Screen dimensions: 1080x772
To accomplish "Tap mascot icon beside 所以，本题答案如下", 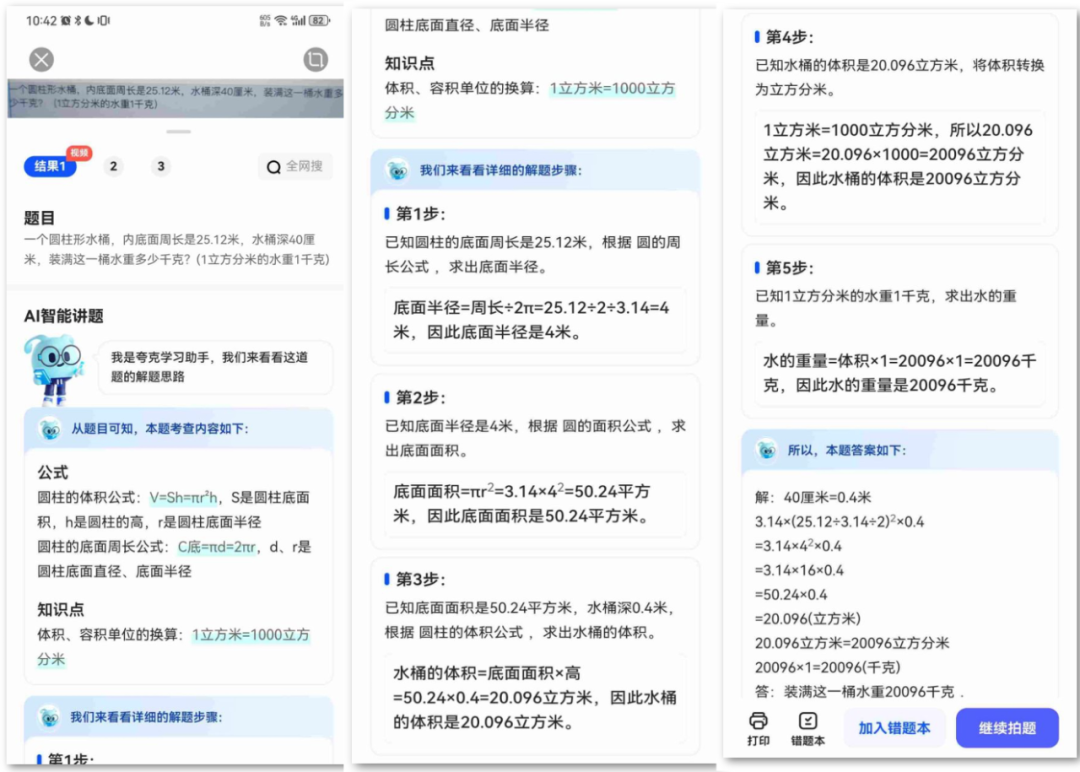I will [767, 450].
